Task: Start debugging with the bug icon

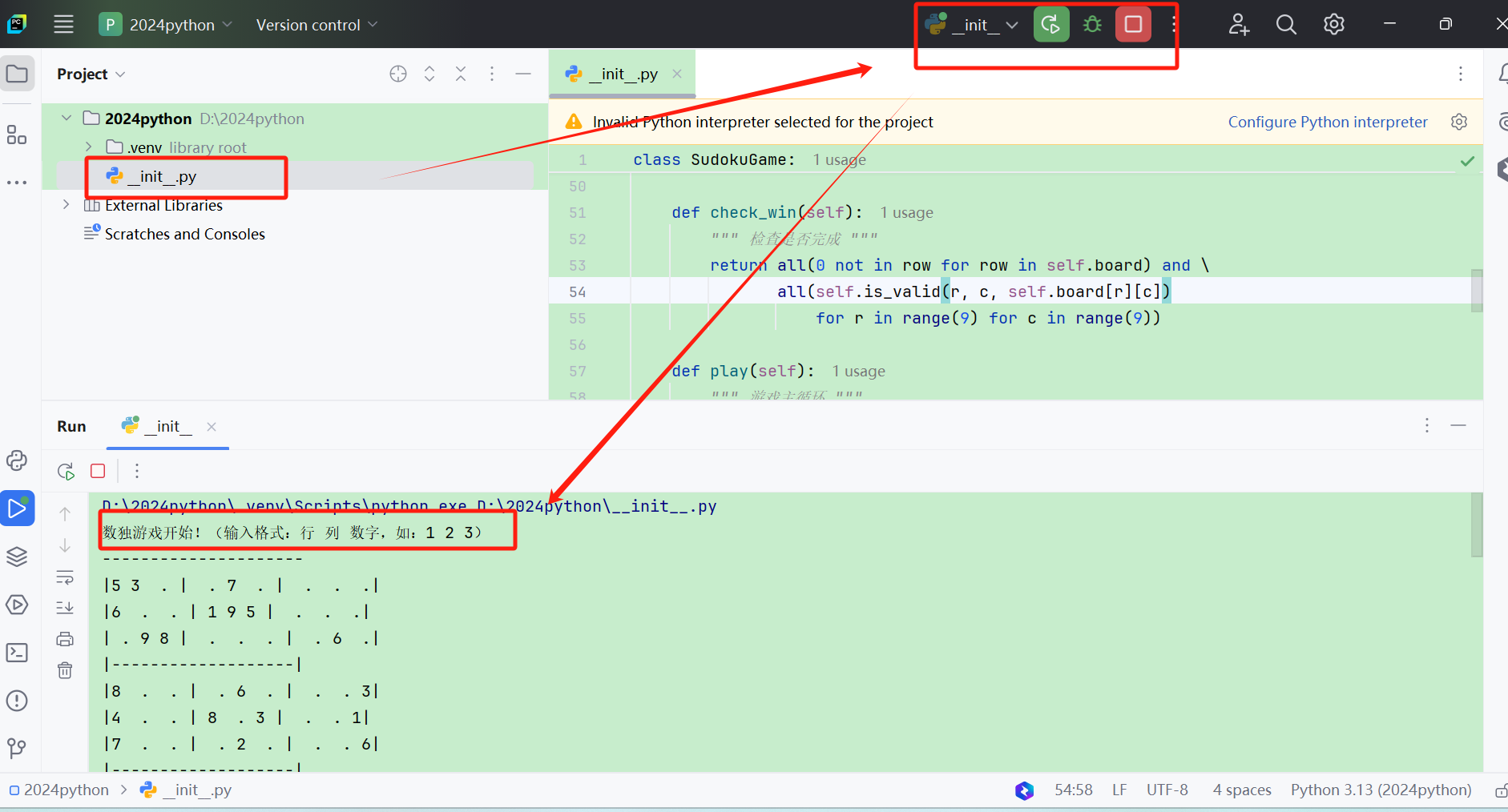Action: click(x=1092, y=24)
